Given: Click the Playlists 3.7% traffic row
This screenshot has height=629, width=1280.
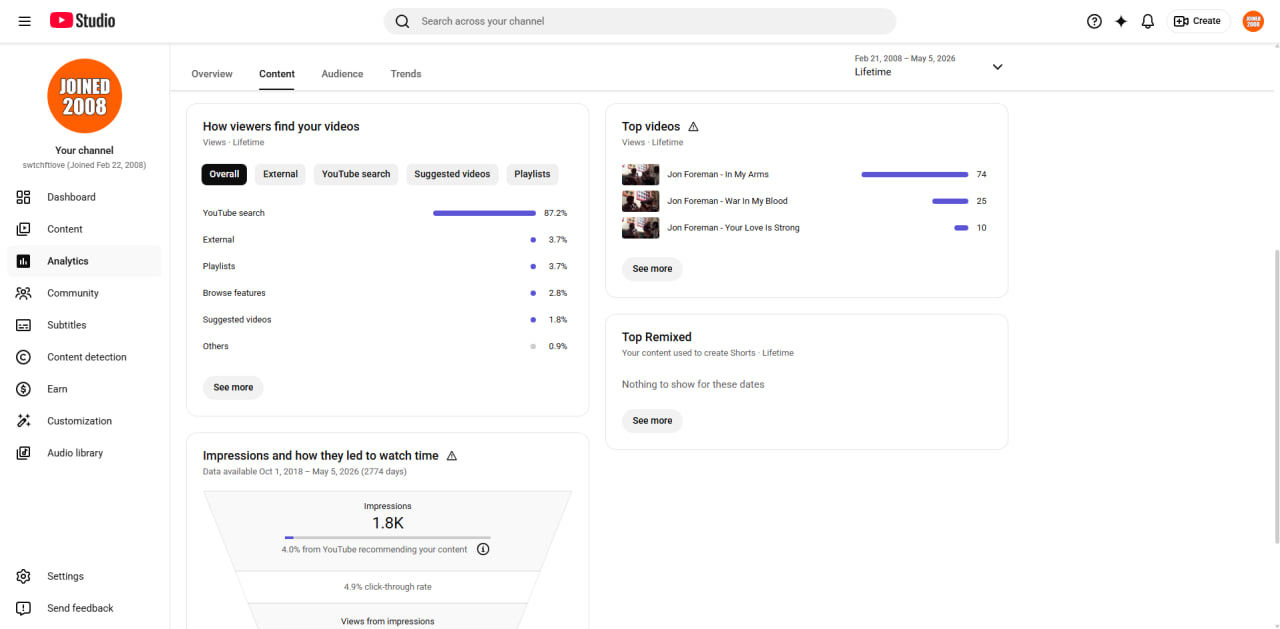Looking at the screenshot, I should 385,266.
